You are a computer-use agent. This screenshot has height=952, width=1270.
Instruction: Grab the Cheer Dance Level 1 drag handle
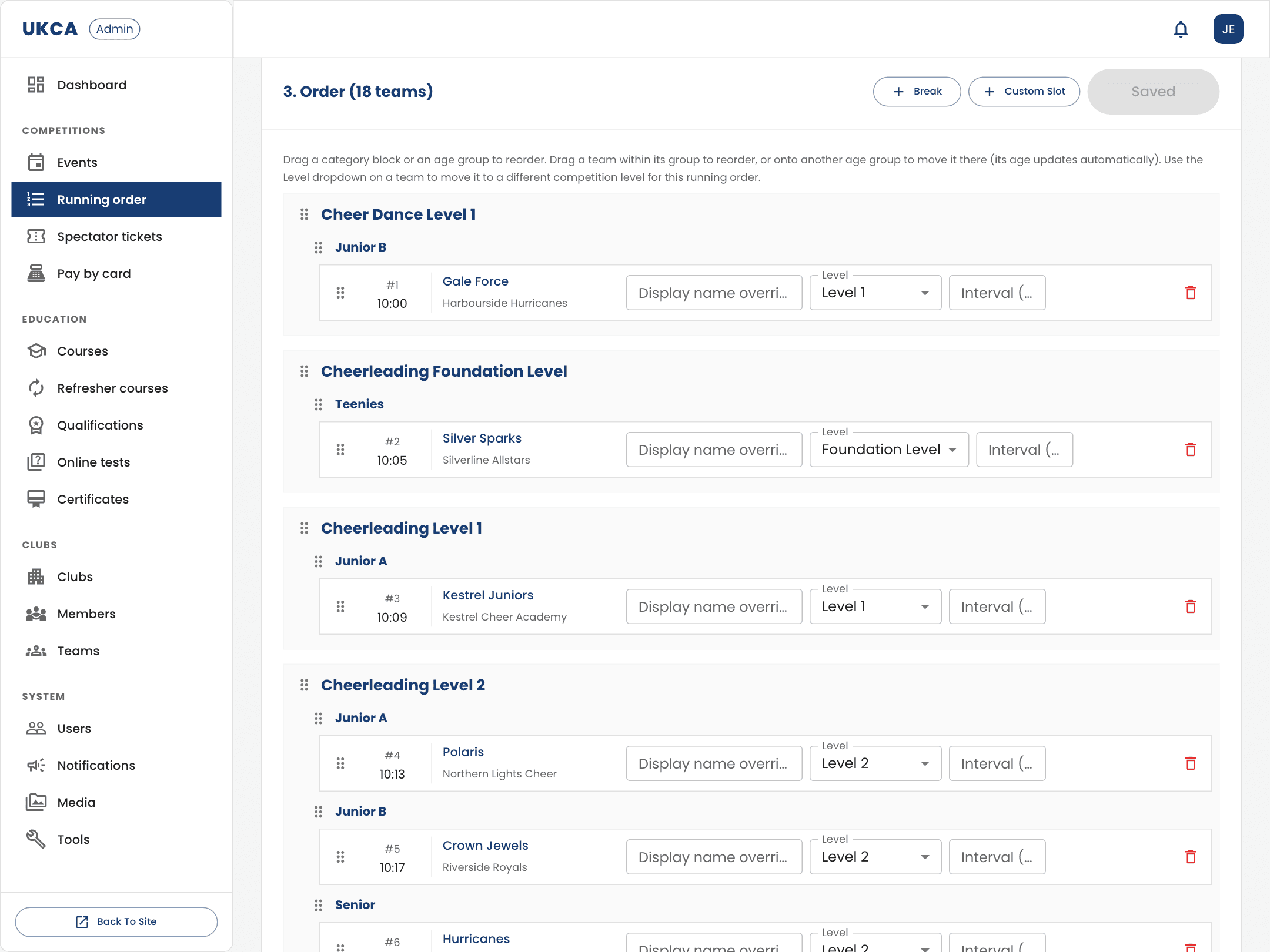pos(304,214)
